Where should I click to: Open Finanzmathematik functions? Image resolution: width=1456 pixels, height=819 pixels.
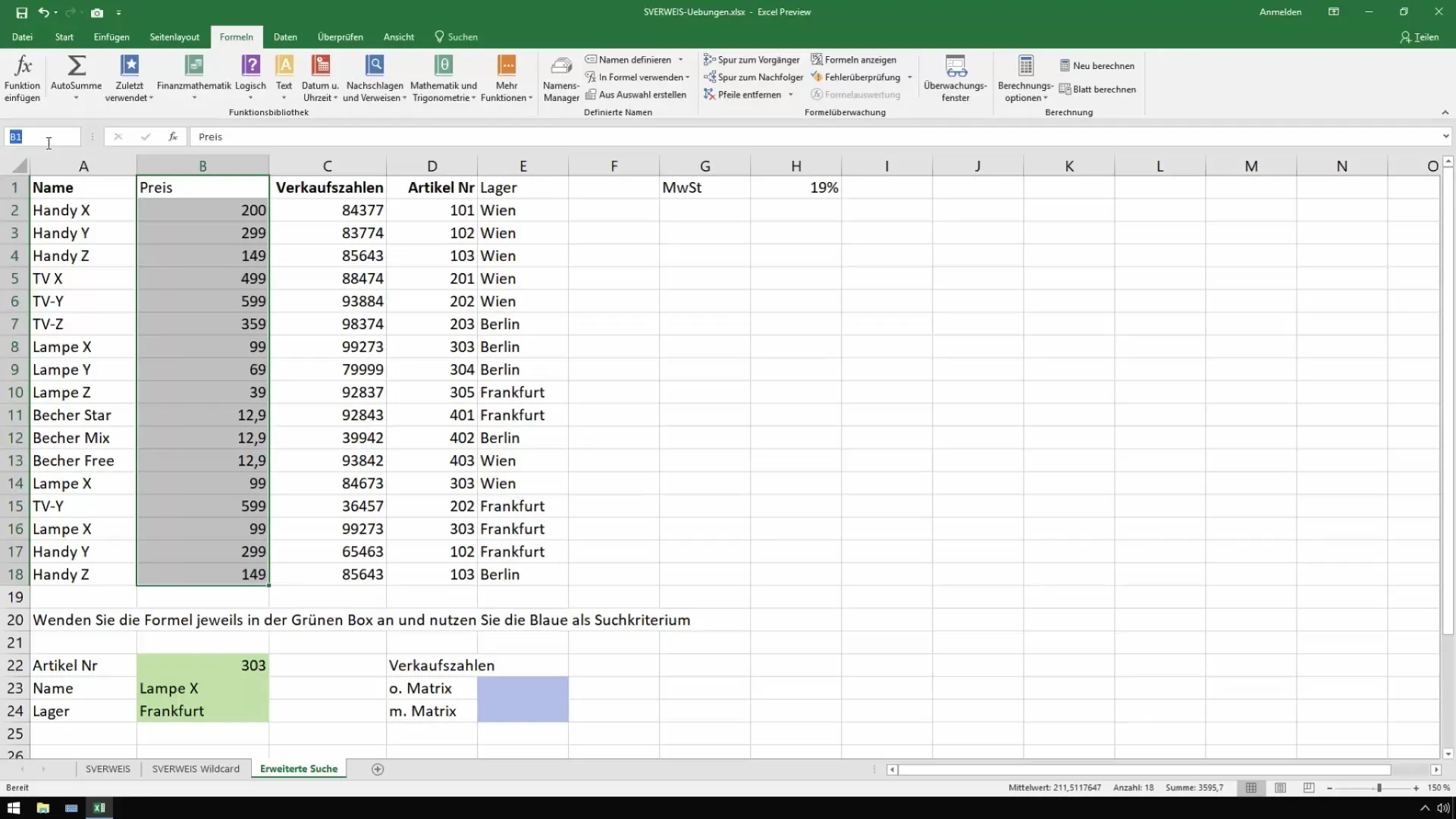pos(194,77)
